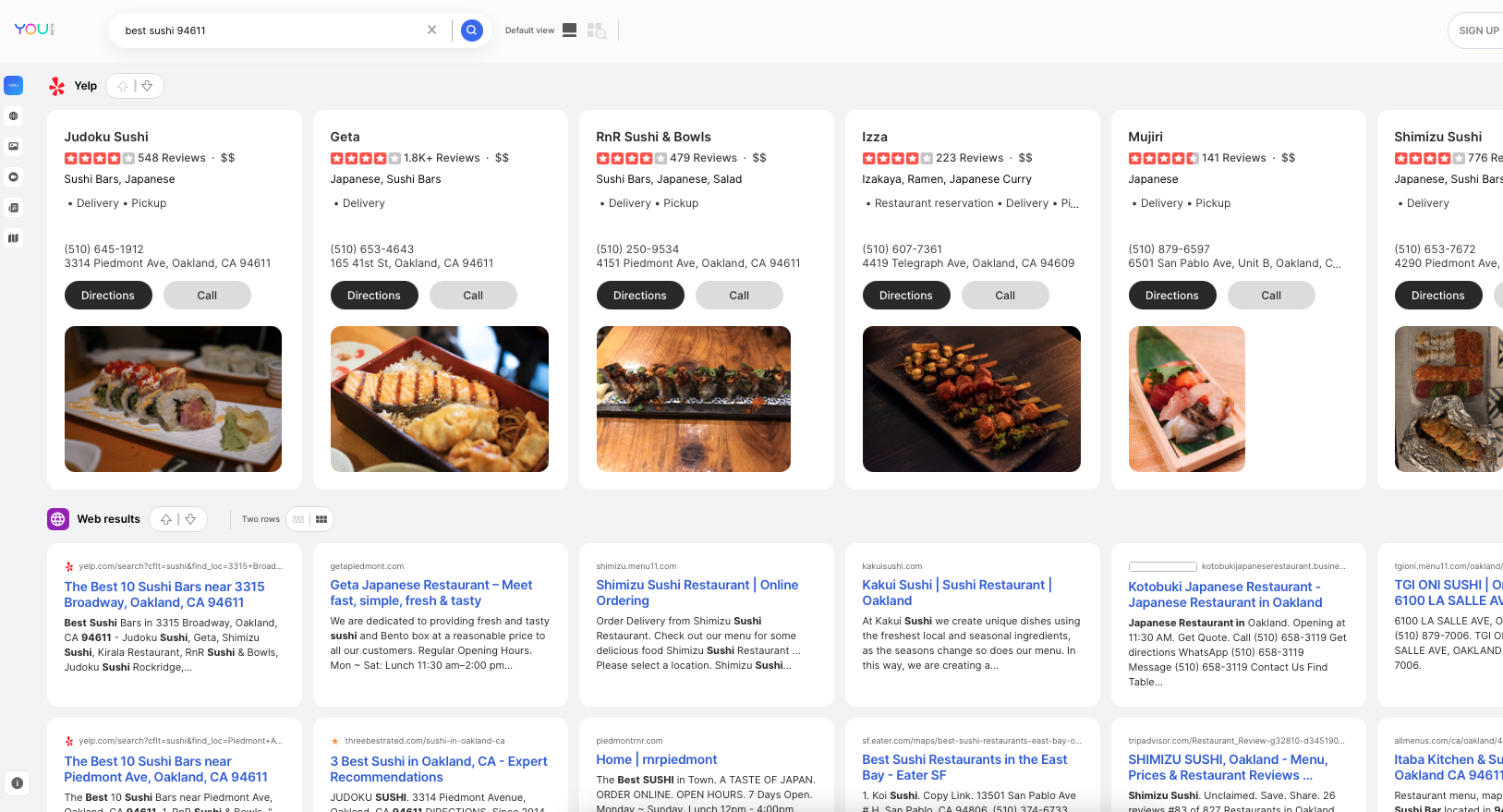Click the Yelp logo icon
Image resolution: width=1503 pixels, height=812 pixels.
(x=57, y=86)
